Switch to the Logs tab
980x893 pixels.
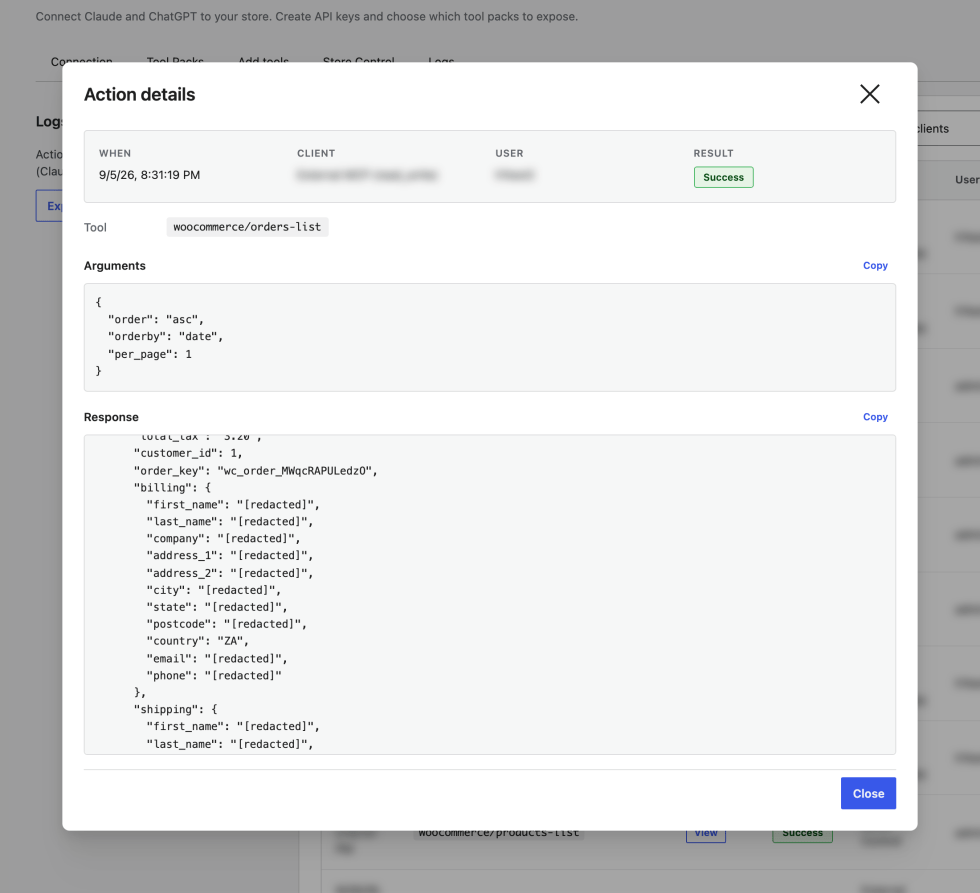(441, 61)
